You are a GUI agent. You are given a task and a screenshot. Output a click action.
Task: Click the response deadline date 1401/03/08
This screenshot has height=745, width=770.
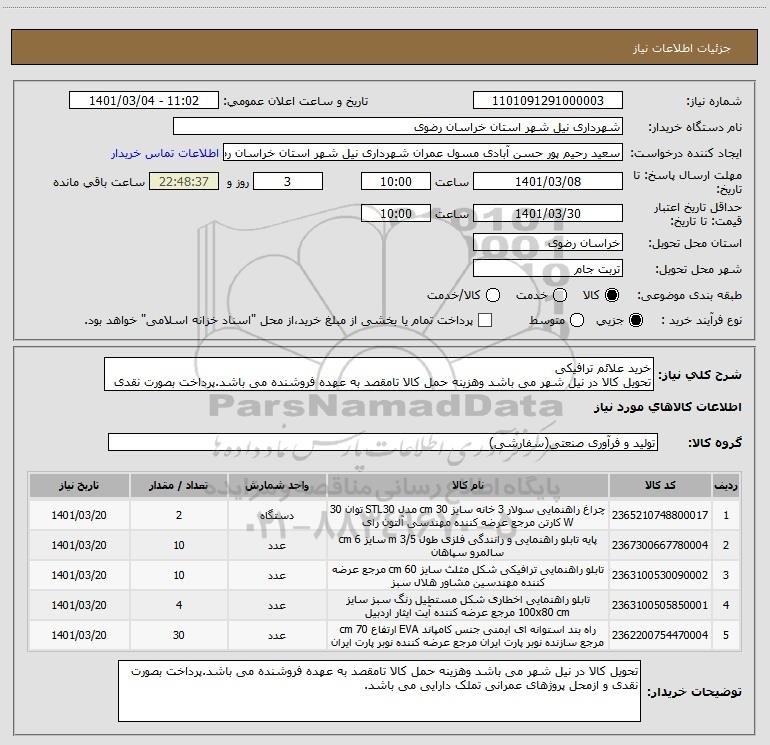click(548, 181)
